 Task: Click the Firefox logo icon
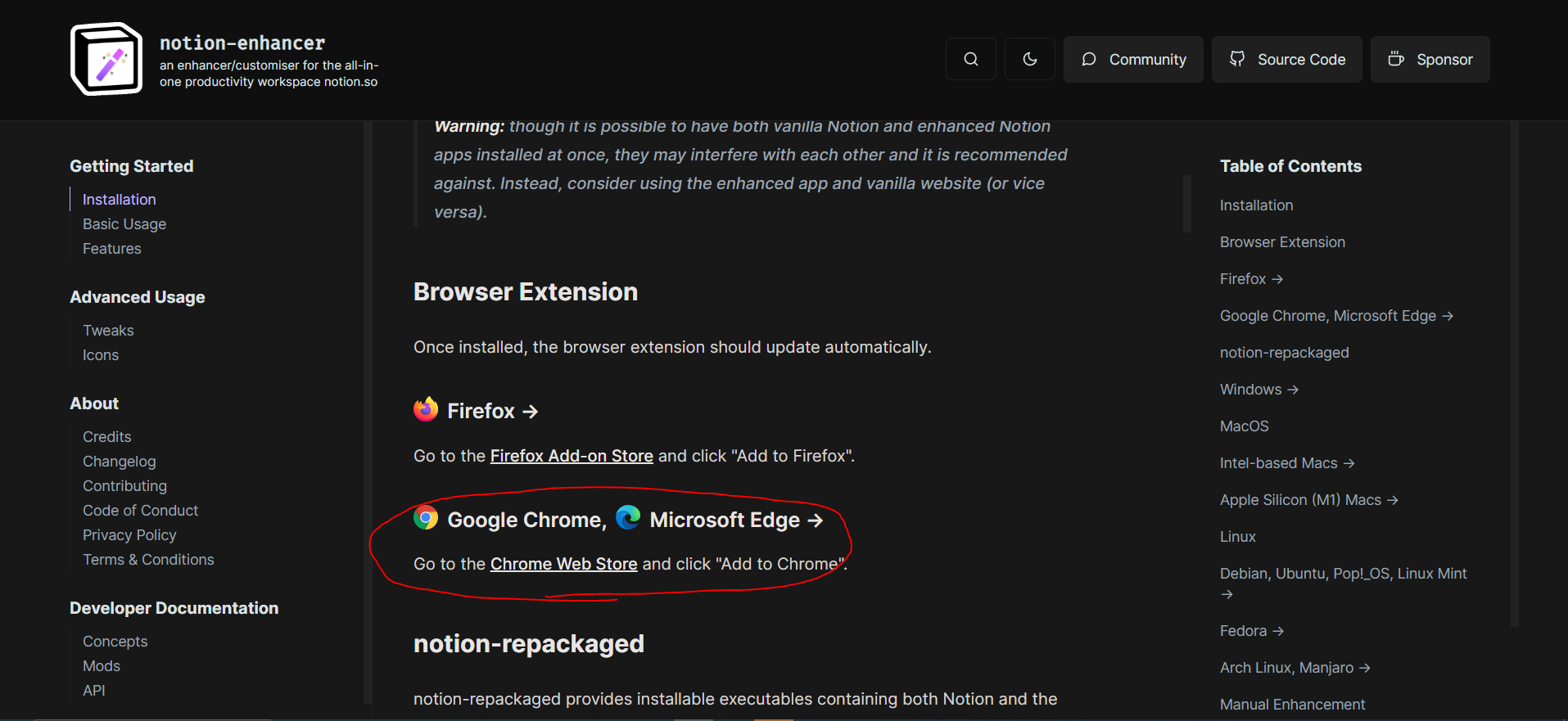coord(426,409)
